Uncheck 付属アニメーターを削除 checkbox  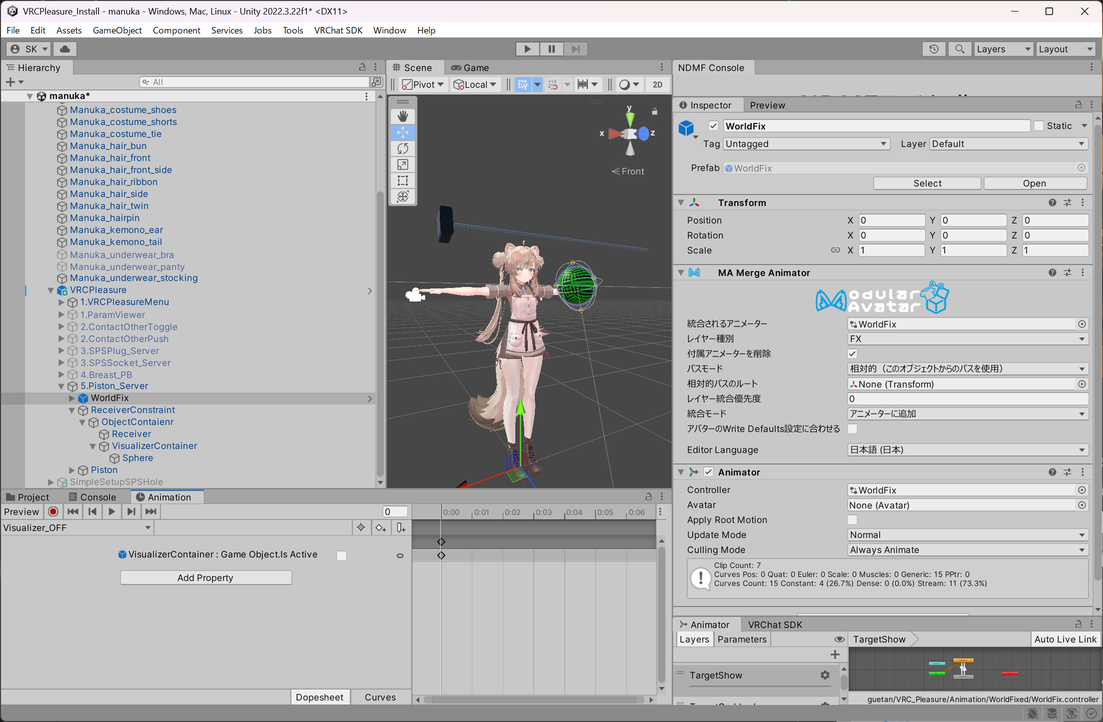coord(853,353)
